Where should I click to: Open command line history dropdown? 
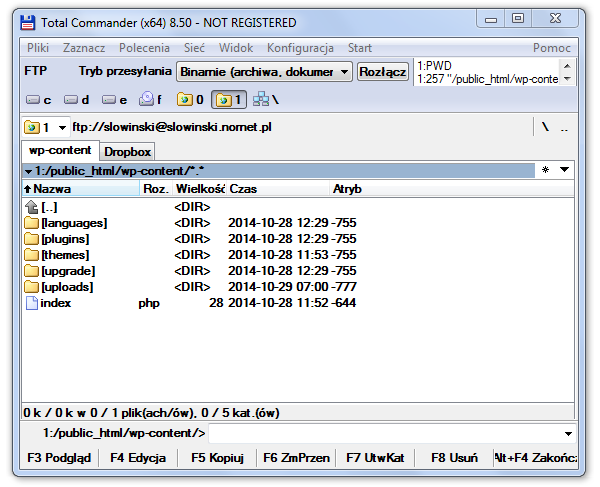[568, 433]
